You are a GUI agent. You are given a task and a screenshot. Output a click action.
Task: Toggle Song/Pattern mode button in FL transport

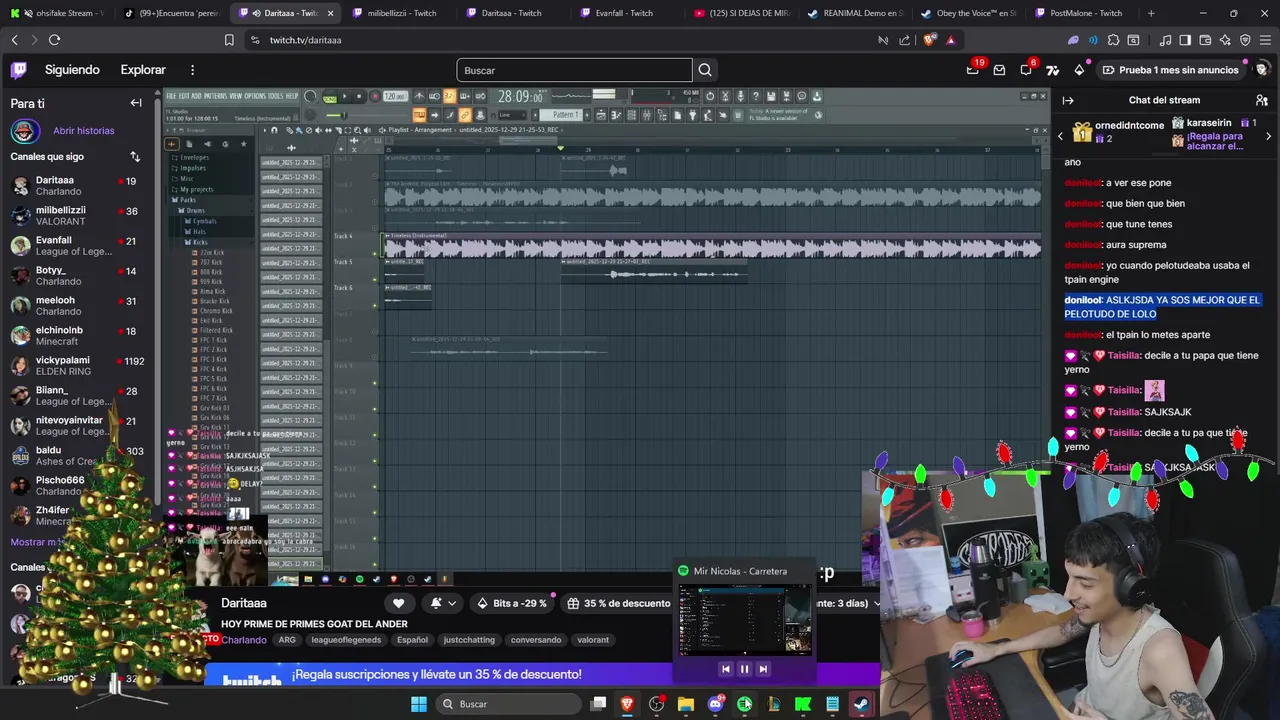tap(329, 96)
